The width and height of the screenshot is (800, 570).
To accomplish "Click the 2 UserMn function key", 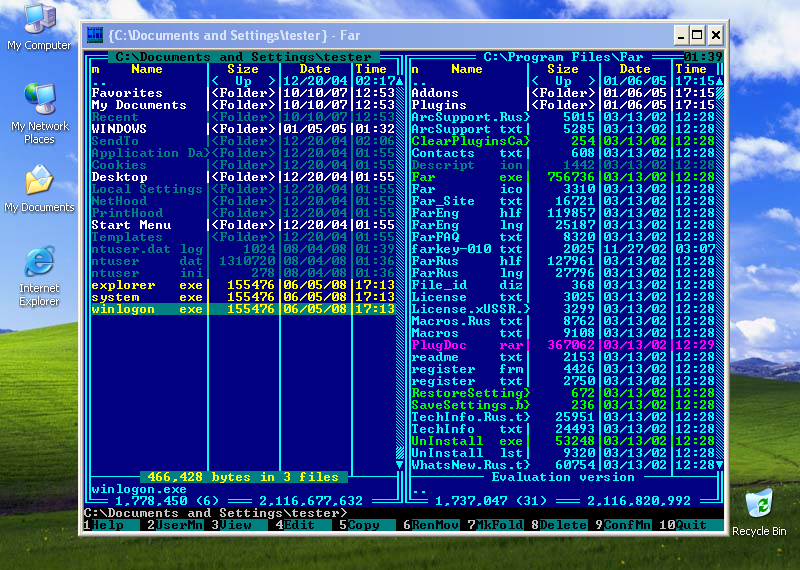I will [x=175, y=525].
